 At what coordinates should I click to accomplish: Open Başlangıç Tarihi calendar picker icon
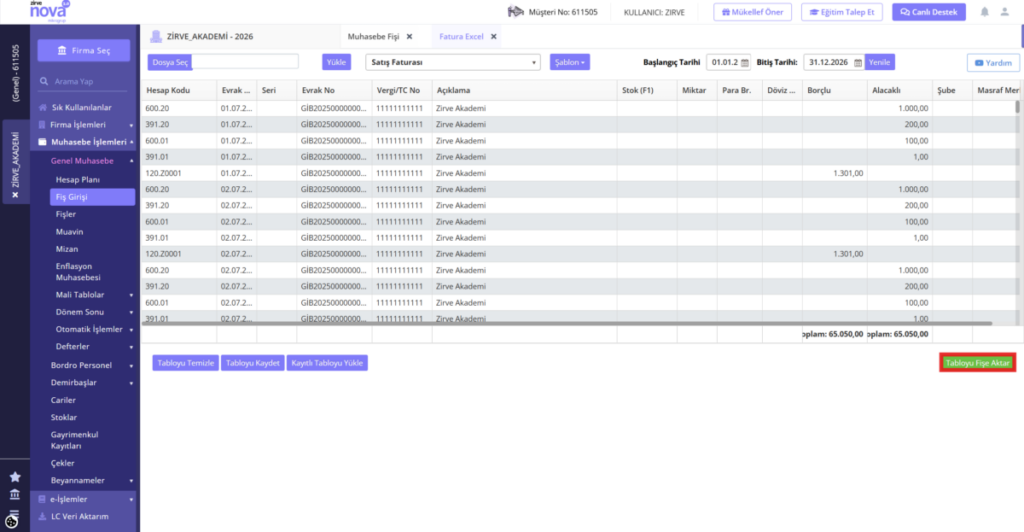[744, 63]
